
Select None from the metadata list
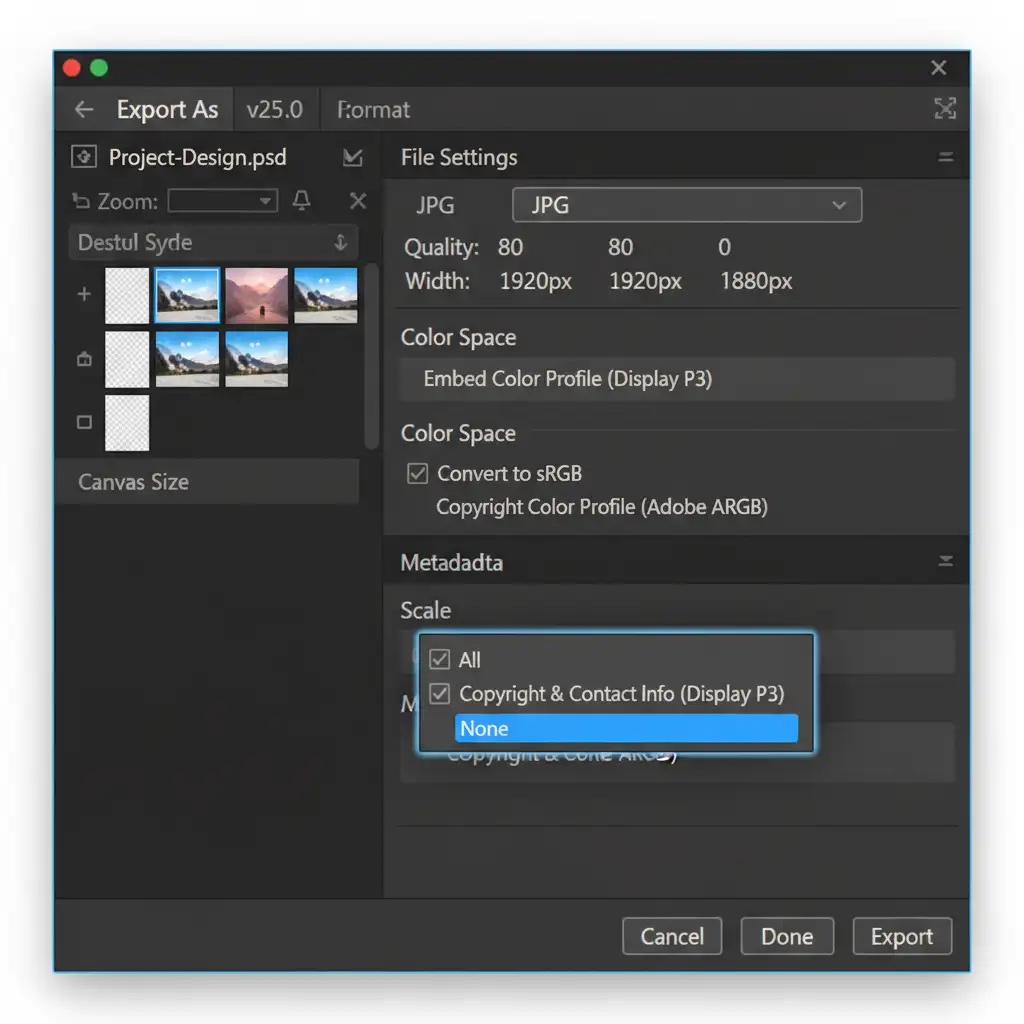[626, 729]
